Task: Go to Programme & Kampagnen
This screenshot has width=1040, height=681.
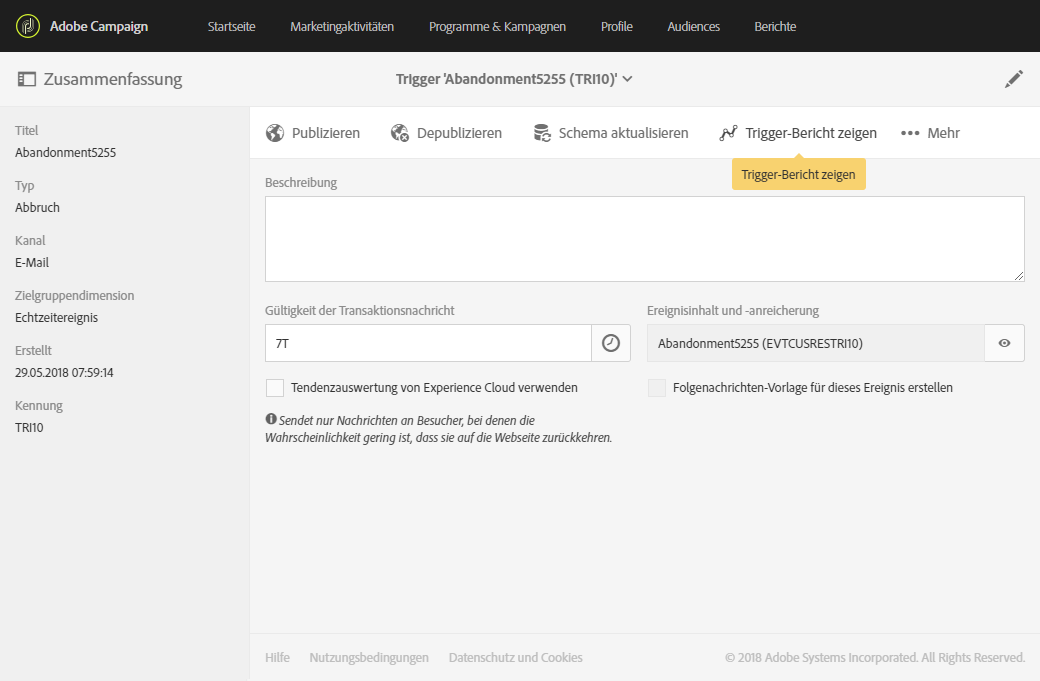Action: click(x=498, y=26)
